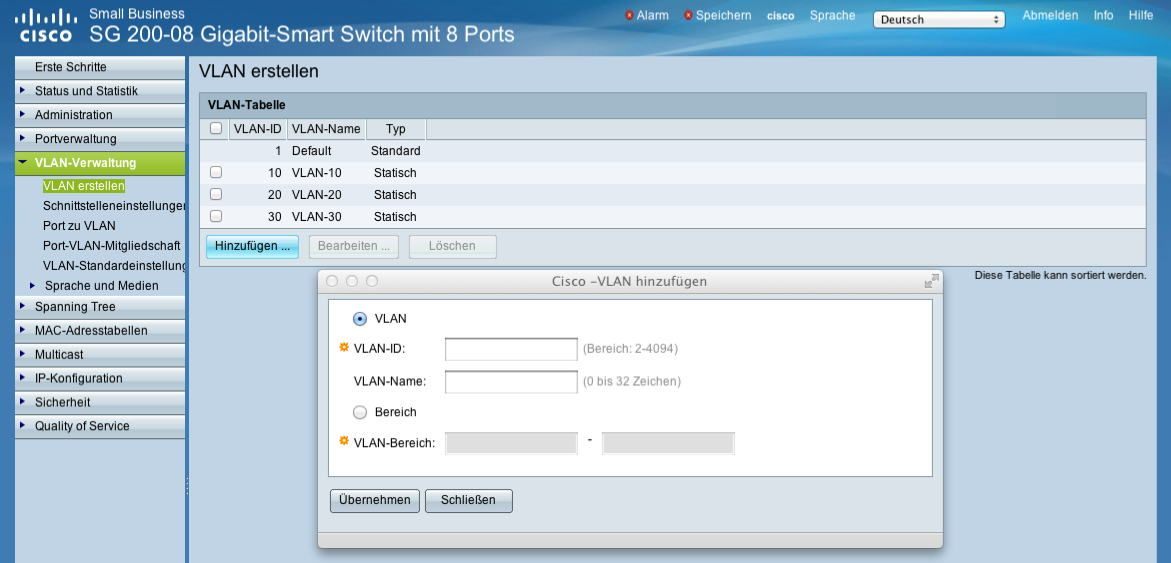The image size is (1171, 563).
Task: Click the Standard type cell
Action: pos(396,151)
